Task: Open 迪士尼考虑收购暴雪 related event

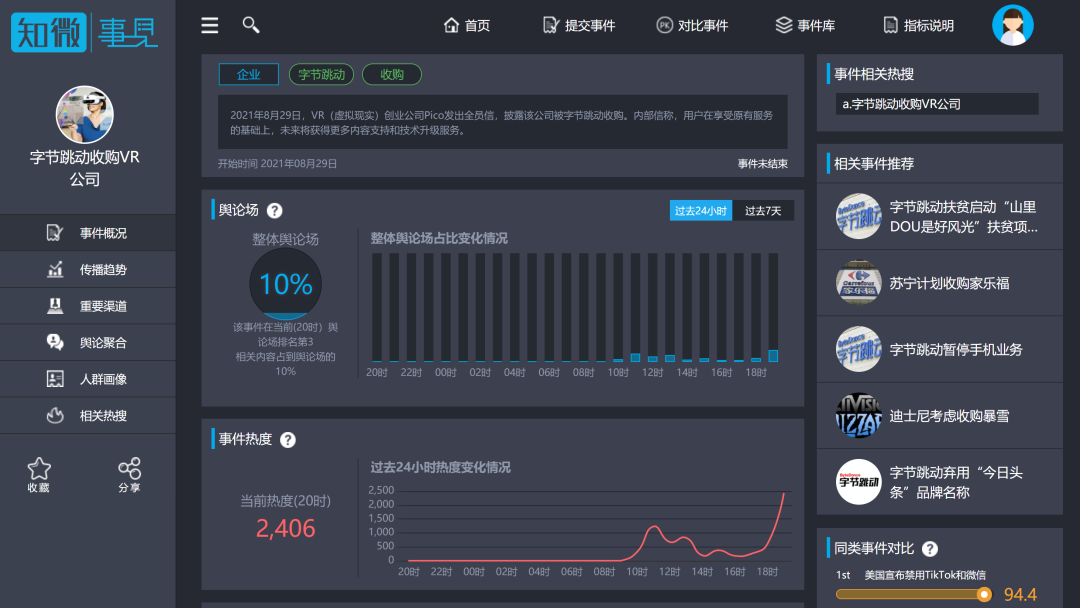Action: (x=939, y=416)
